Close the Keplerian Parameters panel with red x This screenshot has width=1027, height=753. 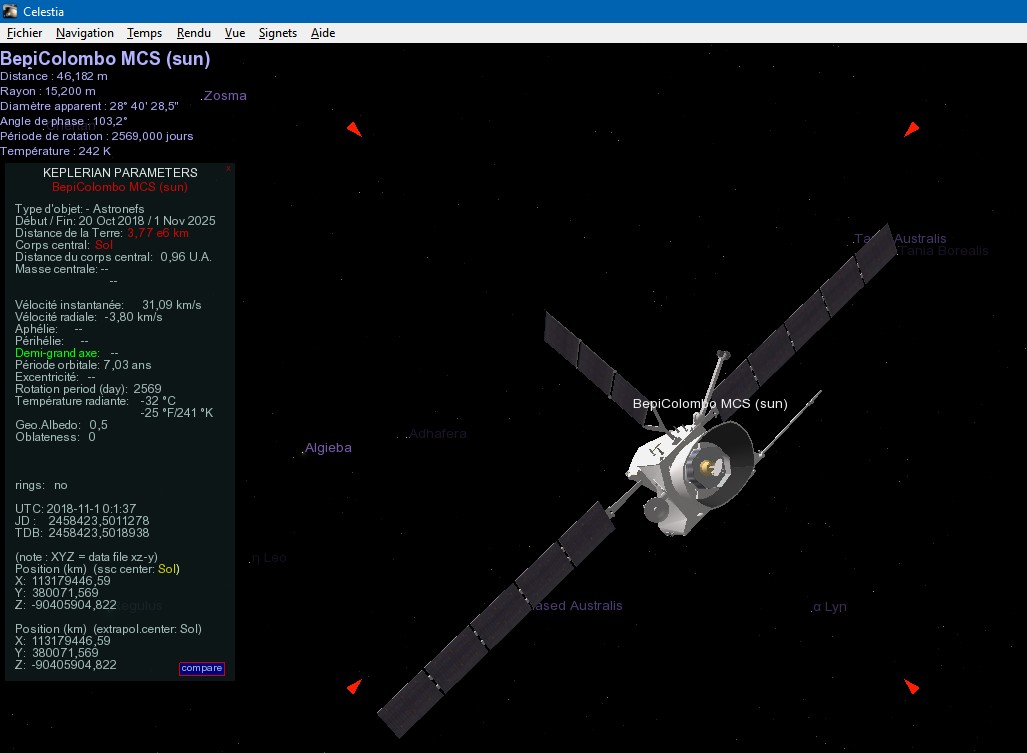coord(229,169)
